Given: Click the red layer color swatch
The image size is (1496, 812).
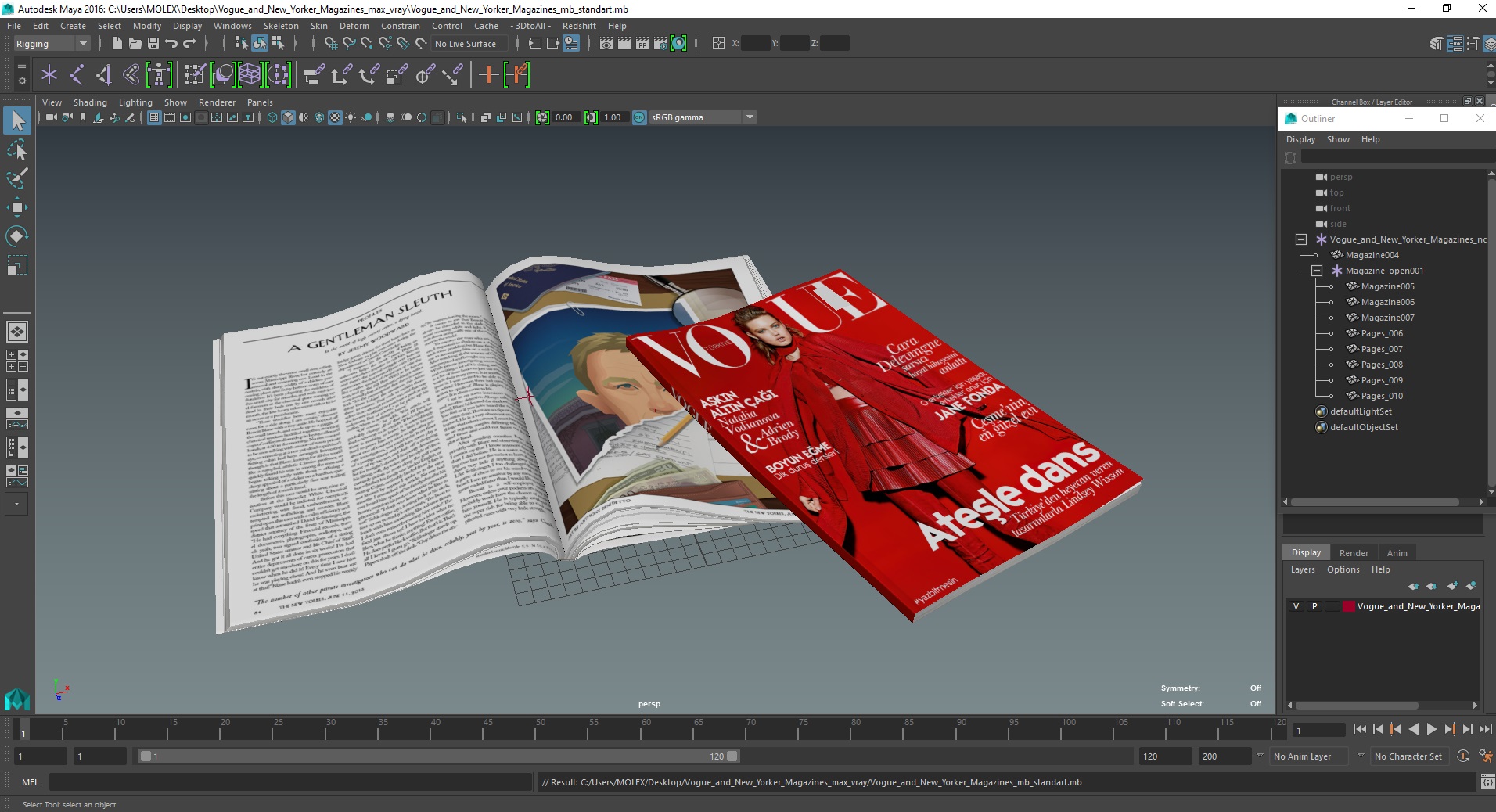Looking at the screenshot, I should (1348, 606).
